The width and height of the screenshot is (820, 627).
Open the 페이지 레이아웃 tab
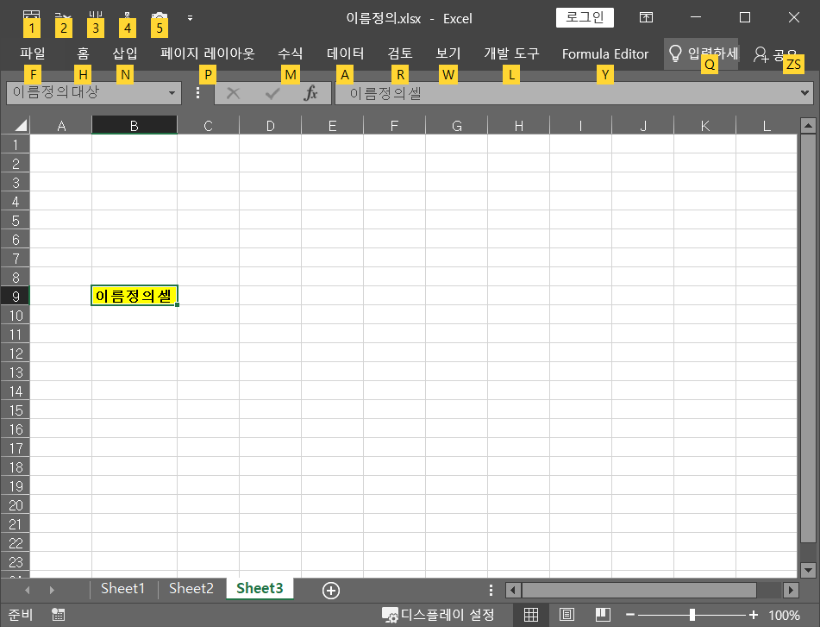(x=207, y=53)
